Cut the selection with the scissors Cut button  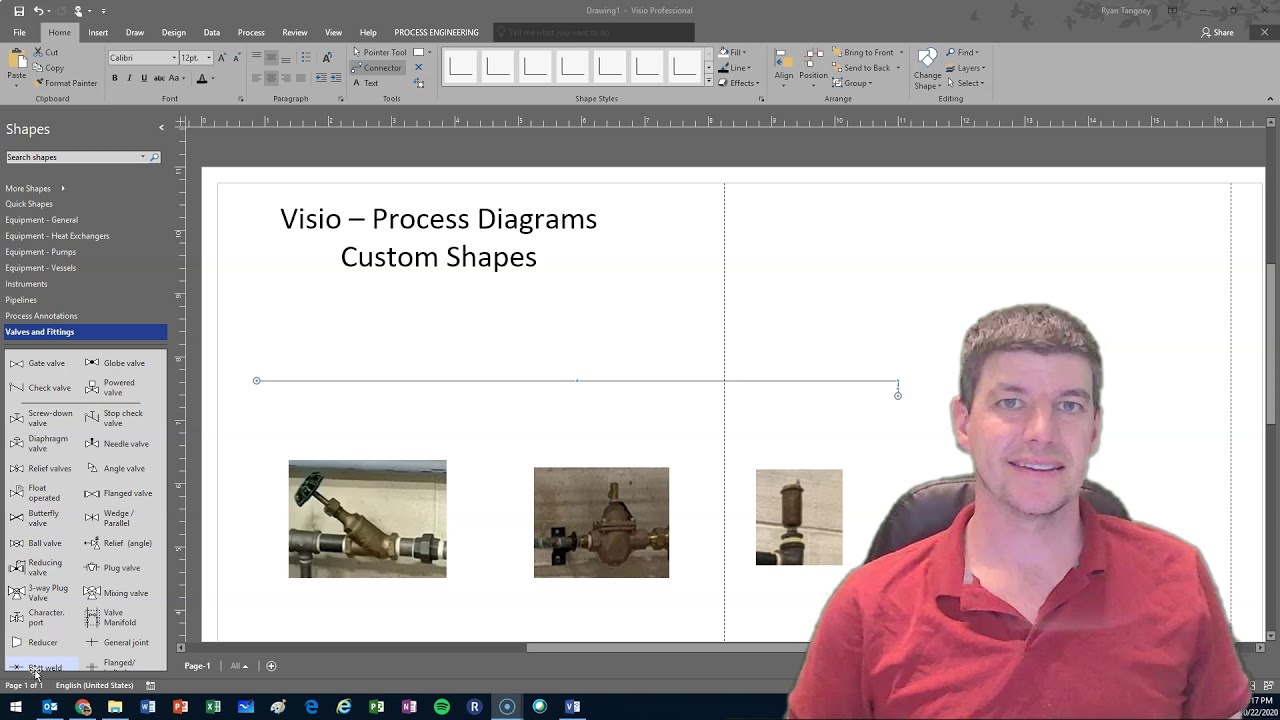tap(46, 52)
